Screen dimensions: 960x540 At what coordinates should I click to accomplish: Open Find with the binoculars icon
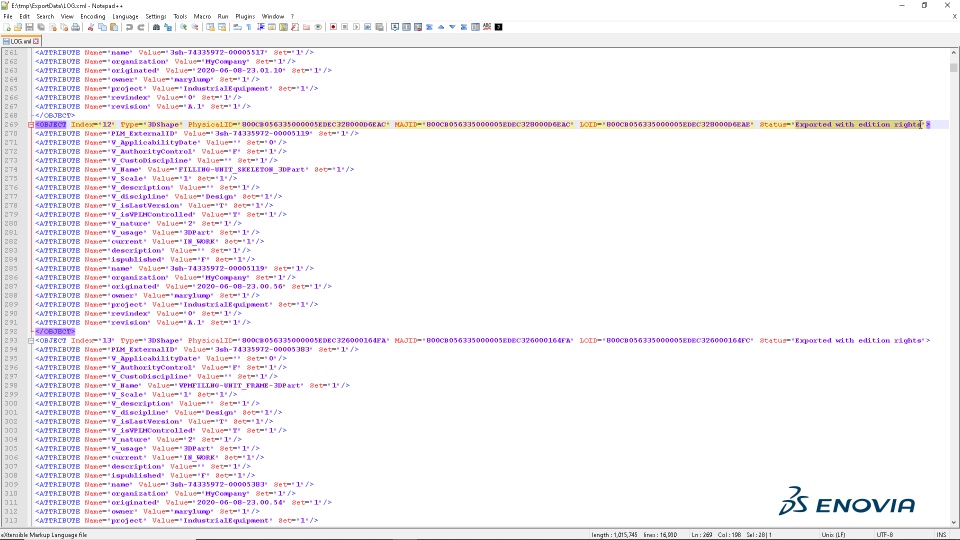coord(156,27)
